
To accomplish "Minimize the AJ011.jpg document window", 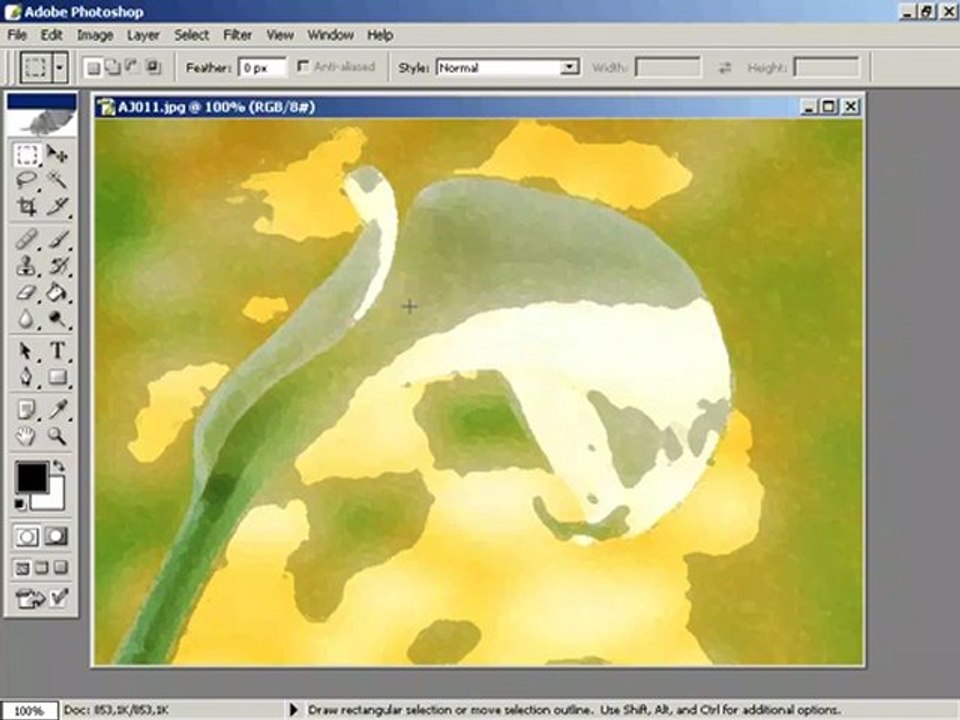I will tap(809, 107).
